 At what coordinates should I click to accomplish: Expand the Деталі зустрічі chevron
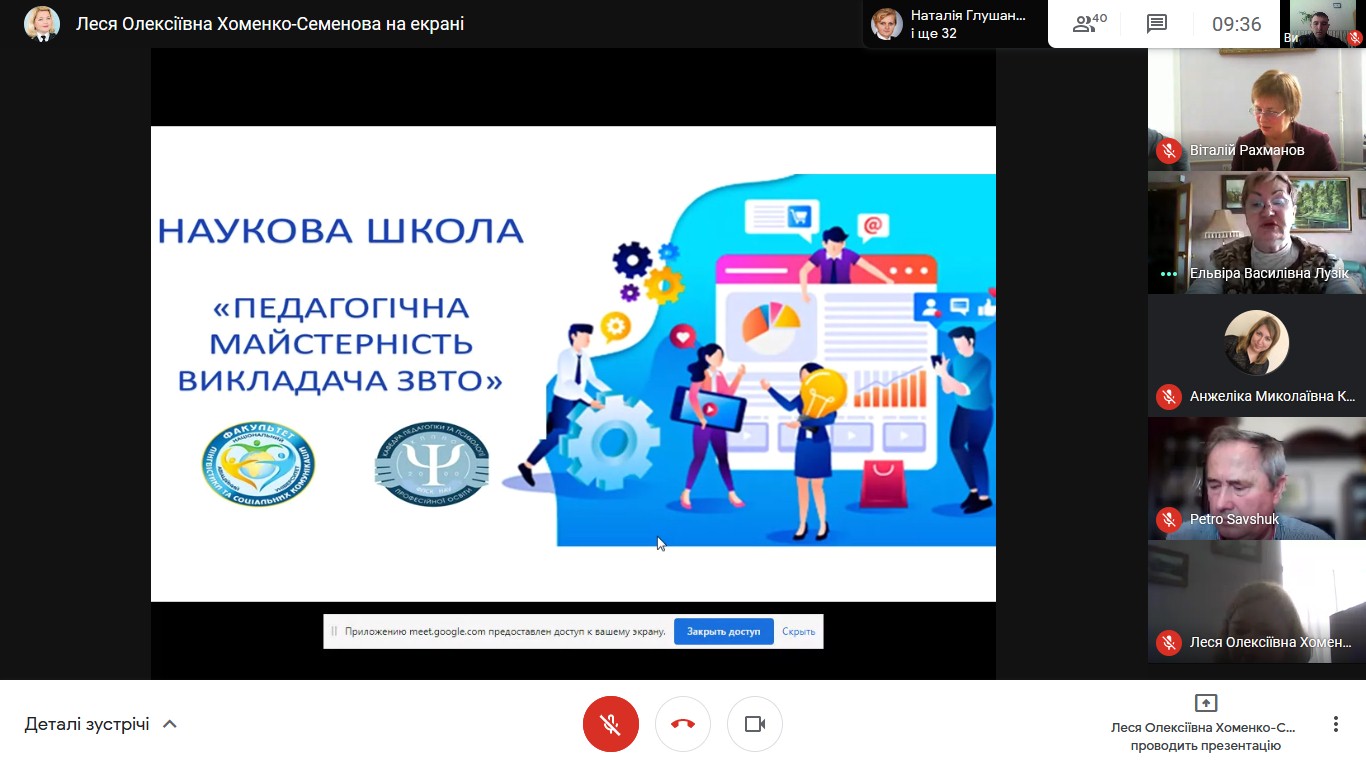pyautogui.click(x=170, y=724)
